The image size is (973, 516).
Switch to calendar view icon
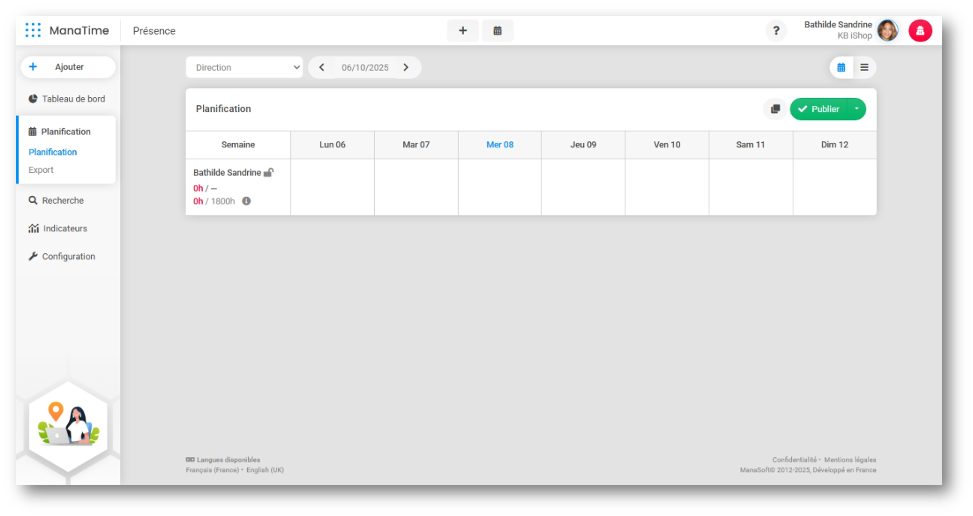[x=841, y=68]
